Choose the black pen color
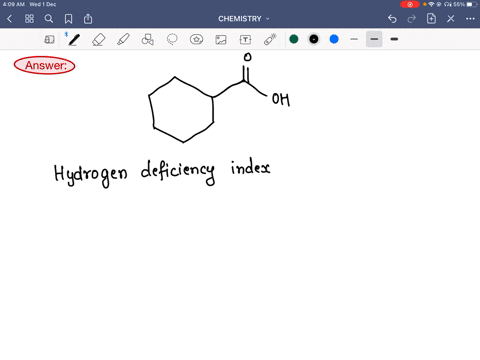The height and width of the screenshot is (360, 480). point(314,39)
